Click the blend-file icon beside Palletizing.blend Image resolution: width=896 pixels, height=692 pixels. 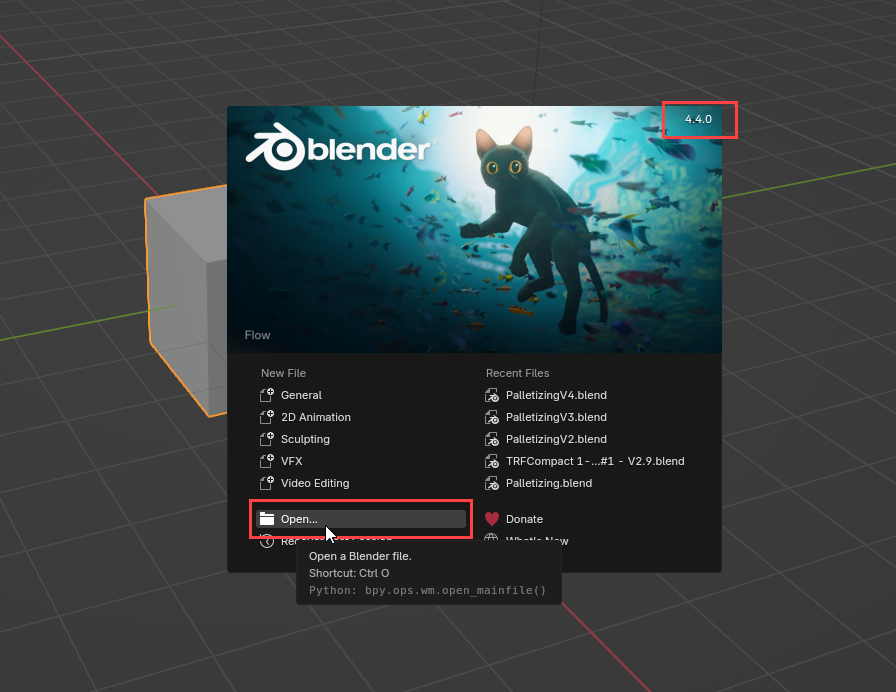(492, 483)
